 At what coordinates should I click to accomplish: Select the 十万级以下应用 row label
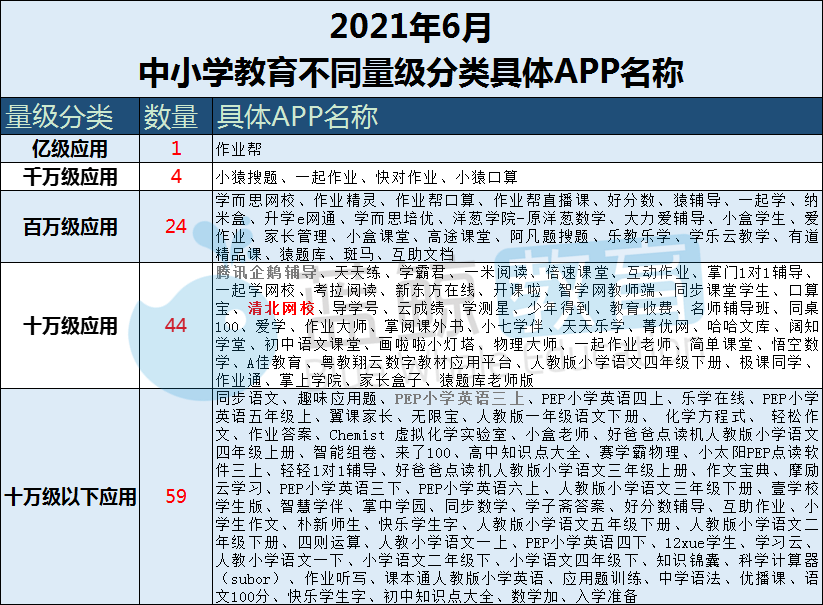[x=70, y=496]
